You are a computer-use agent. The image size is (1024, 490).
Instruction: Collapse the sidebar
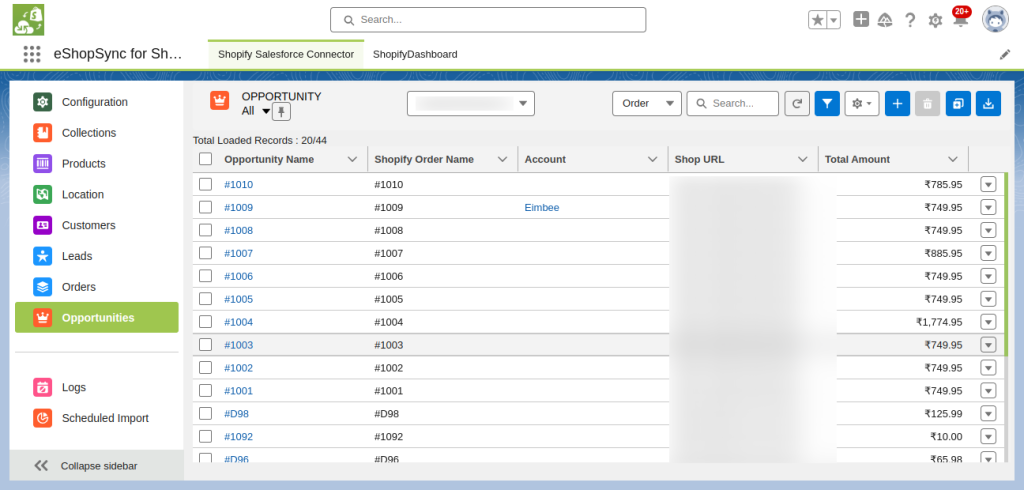(x=96, y=466)
